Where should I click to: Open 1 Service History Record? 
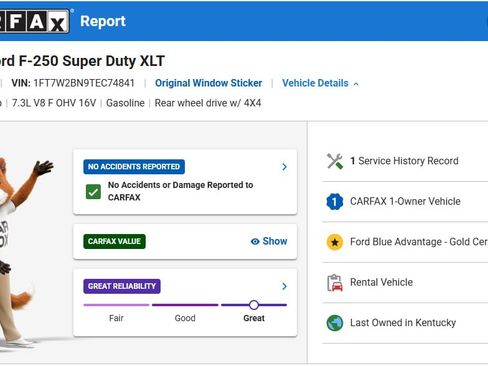405,161
